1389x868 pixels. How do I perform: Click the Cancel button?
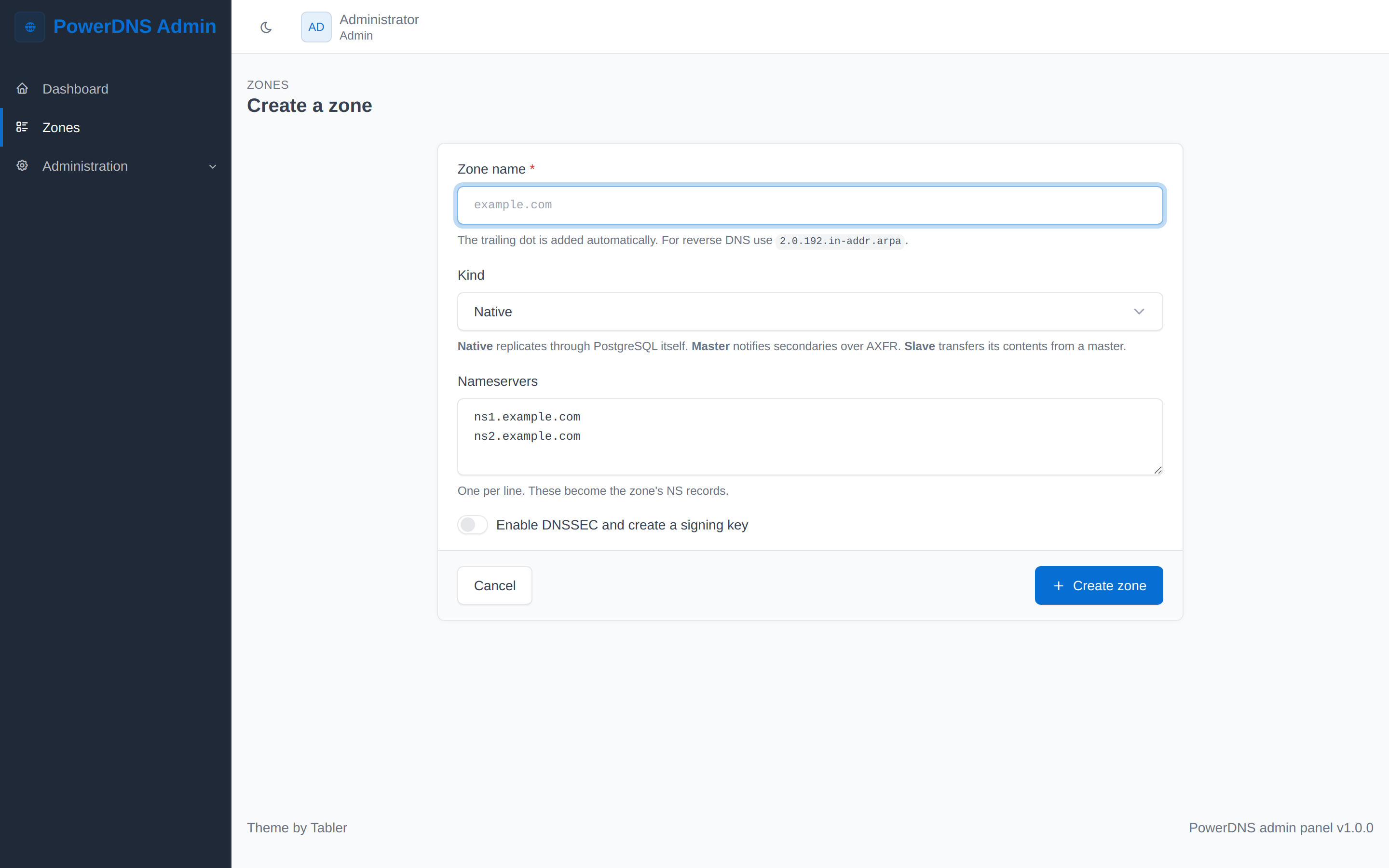[x=495, y=585]
